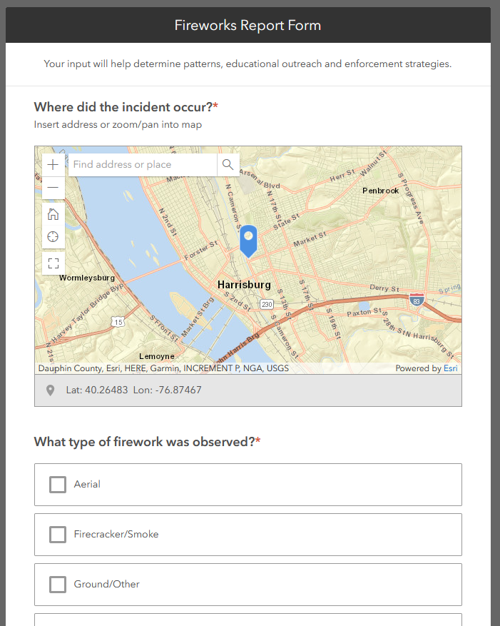Click the gray location marker beside coordinates
The height and width of the screenshot is (626, 500).
[50, 390]
